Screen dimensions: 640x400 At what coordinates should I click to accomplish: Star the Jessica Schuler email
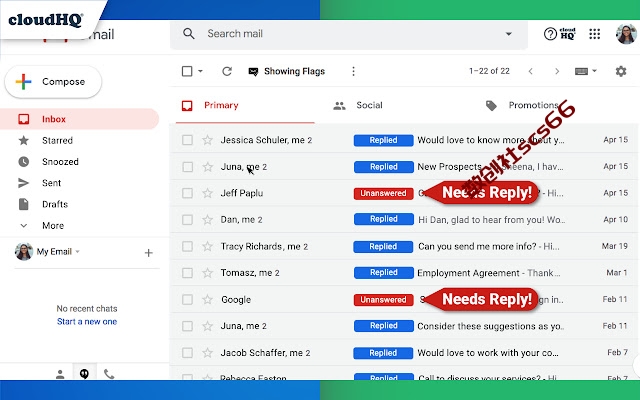point(207,140)
